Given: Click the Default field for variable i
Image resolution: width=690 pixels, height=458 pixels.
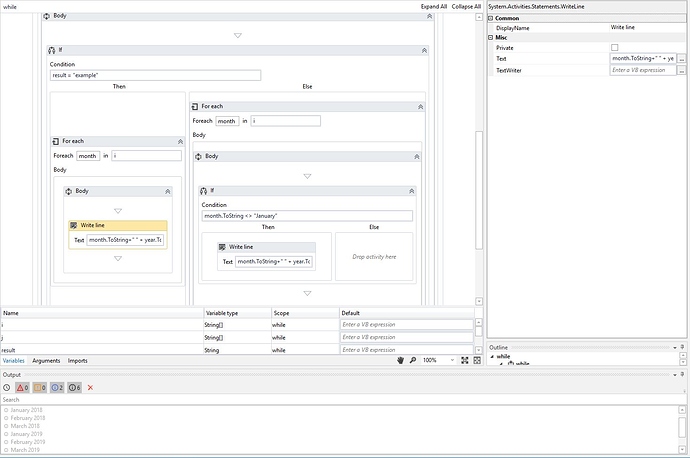Looking at the screenshot, I should click(407, 325).
